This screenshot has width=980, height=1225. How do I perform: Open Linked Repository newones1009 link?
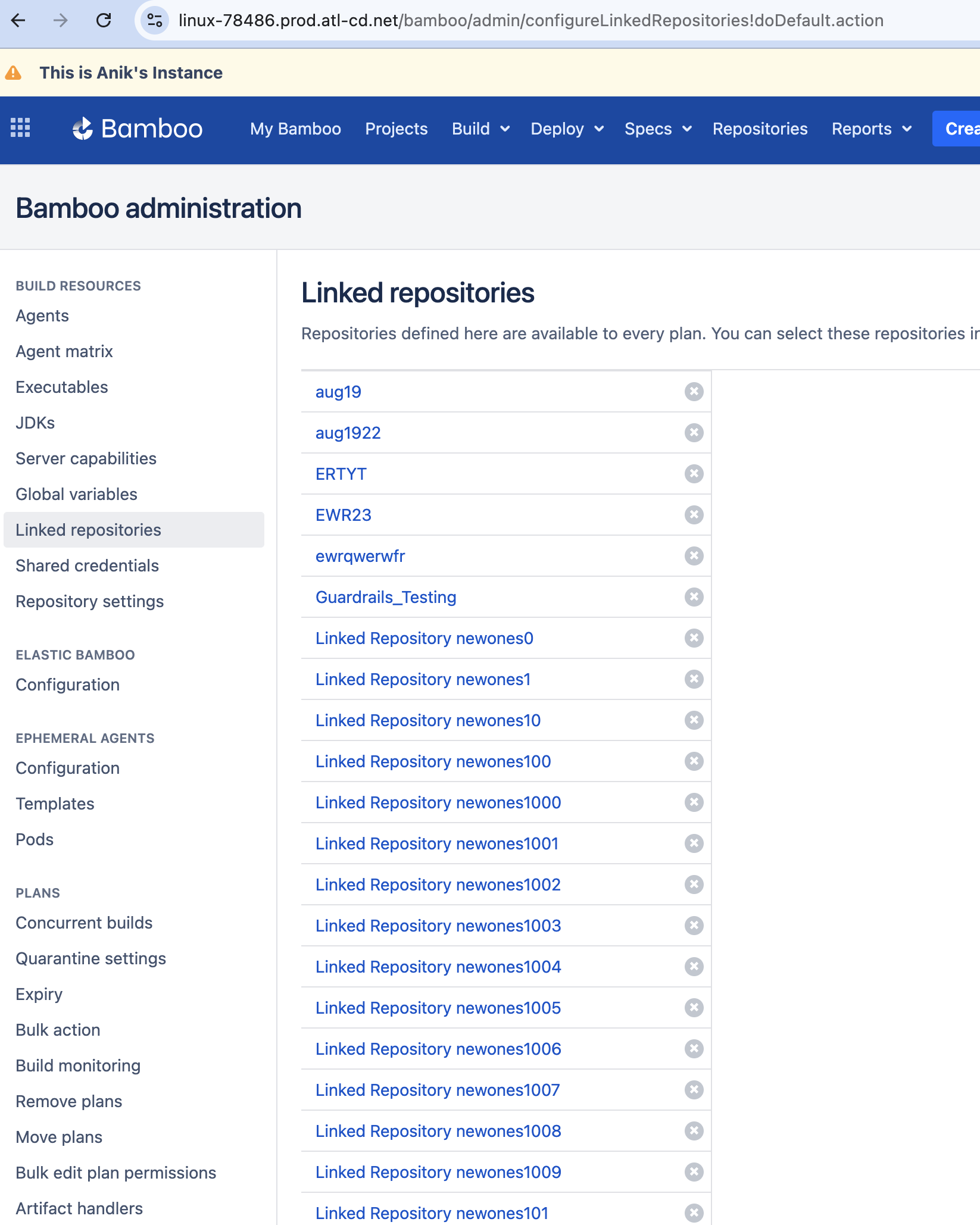[438, 1172]
